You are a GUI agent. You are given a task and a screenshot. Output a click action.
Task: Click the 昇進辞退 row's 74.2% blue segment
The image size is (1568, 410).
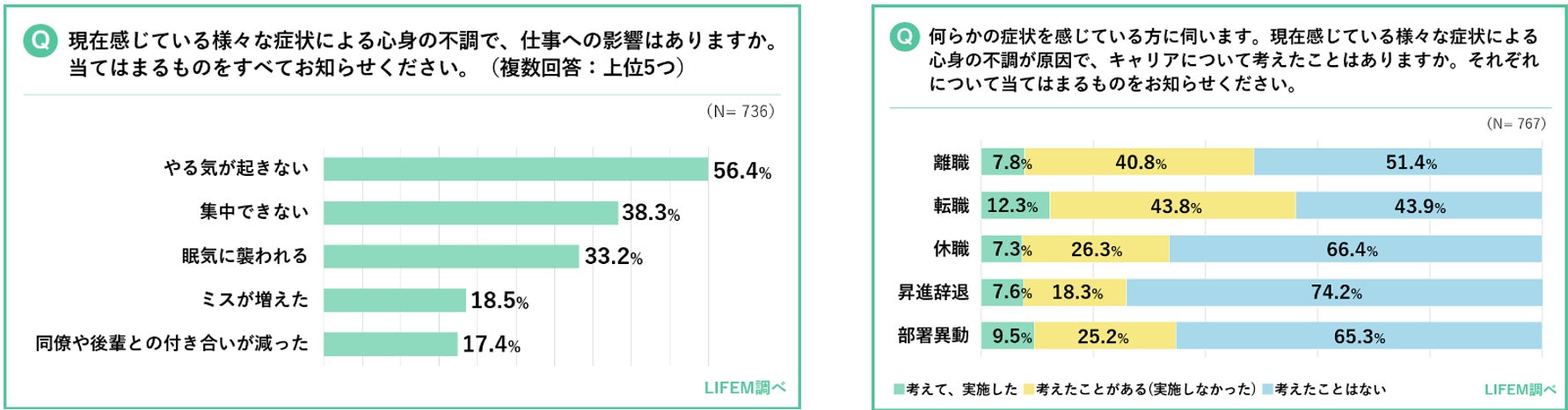click(x=1333, y=292)
